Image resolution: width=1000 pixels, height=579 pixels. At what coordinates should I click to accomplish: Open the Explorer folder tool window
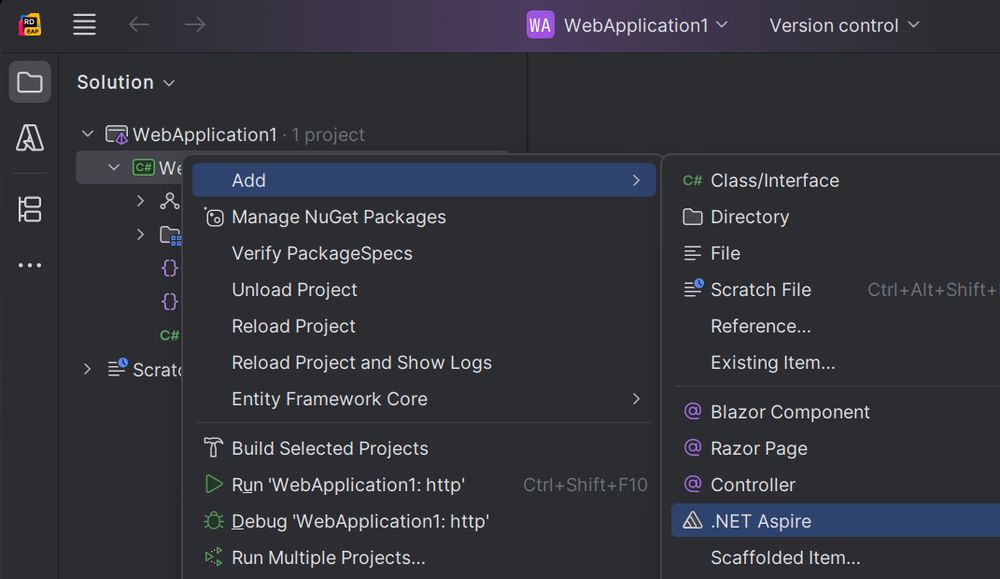point(29,82)
